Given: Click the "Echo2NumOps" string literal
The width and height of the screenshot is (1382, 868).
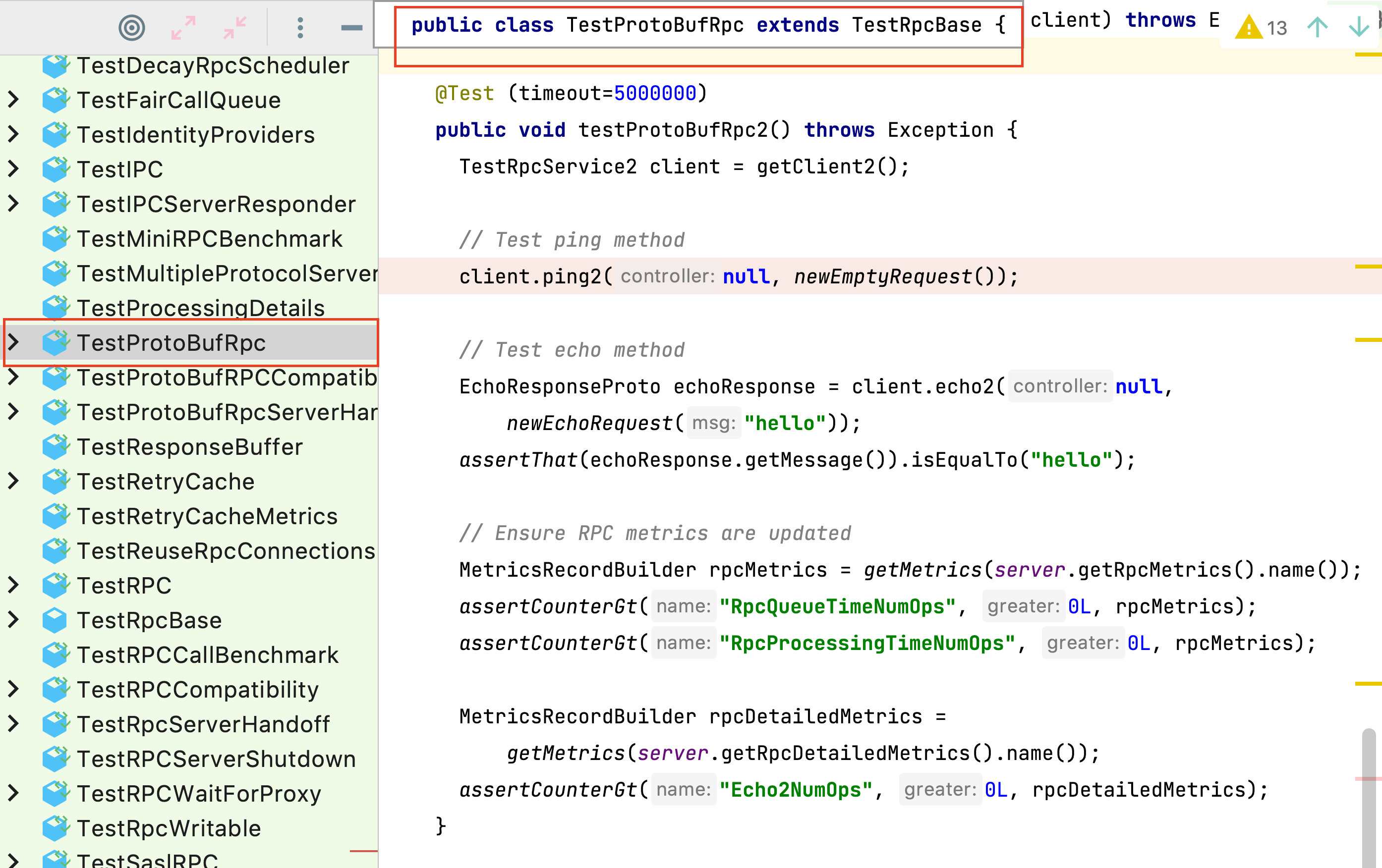Looking at the screenshot, I should tap(796, 790).
